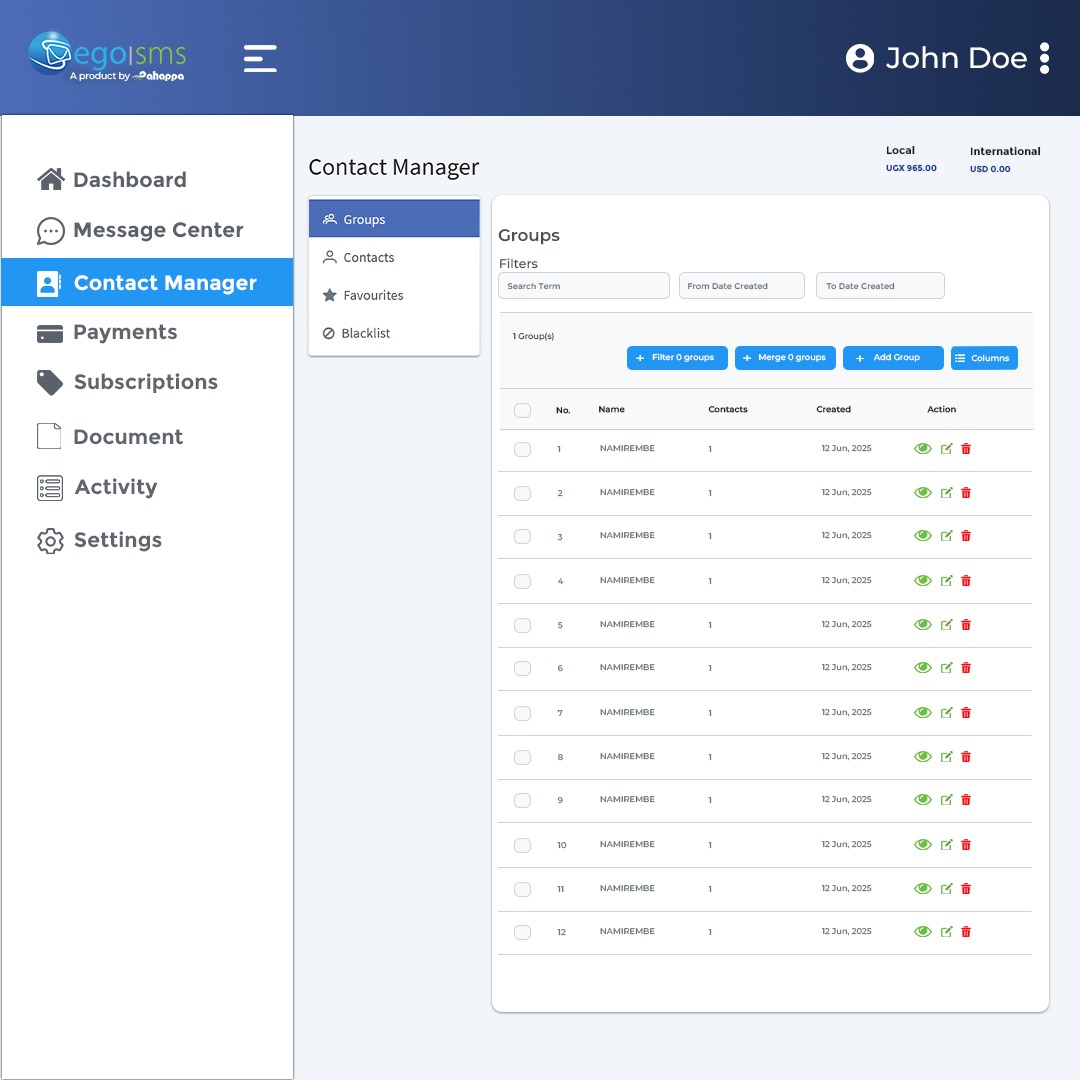1080x1080 pixels.
Task: Click the Contacts column header
Action: 728,409
